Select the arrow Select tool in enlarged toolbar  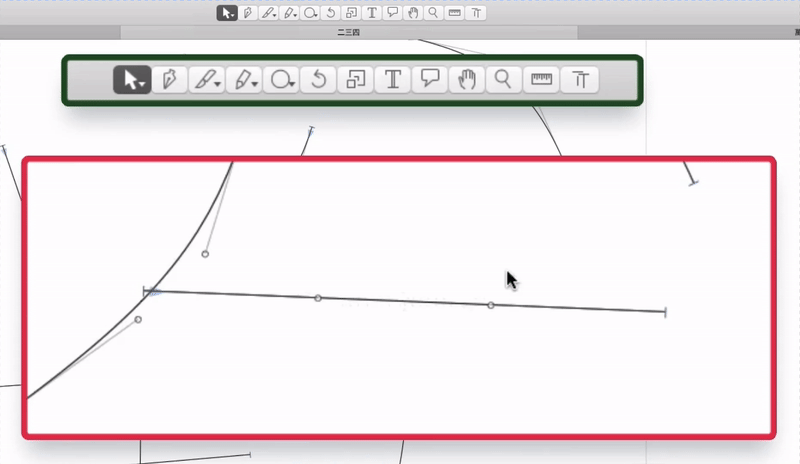pyautogui.click(x=131, y=80)
